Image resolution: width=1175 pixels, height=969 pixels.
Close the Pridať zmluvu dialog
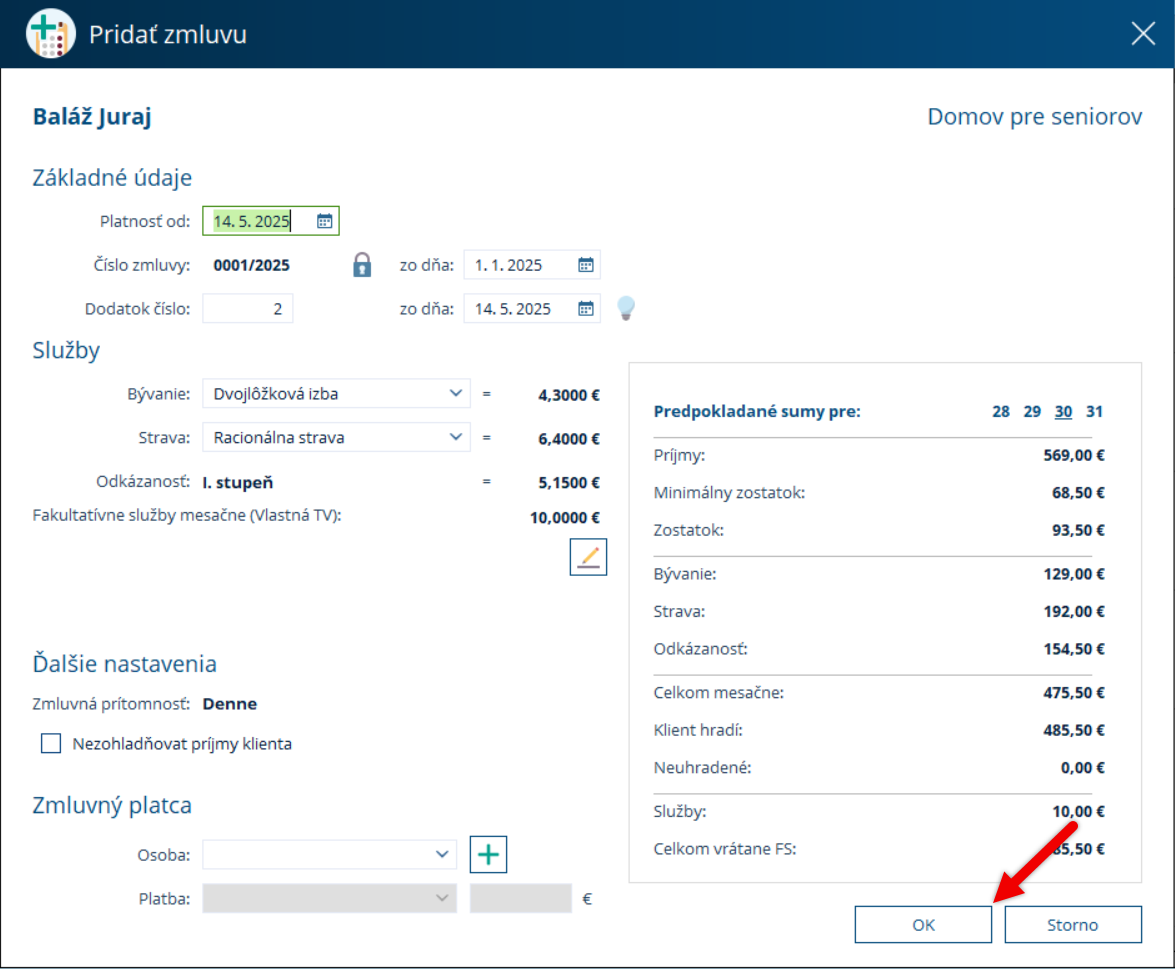(x=1143, y=33)
